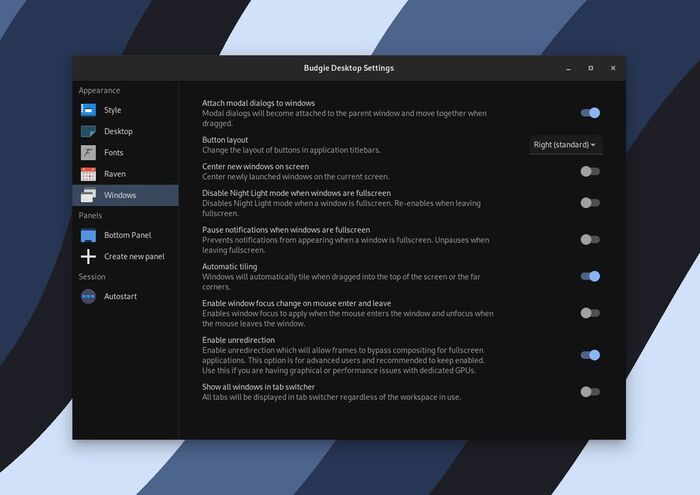Click the Automatic tiling label text
The height and width of the screenshot is (495, 700).
229,267
